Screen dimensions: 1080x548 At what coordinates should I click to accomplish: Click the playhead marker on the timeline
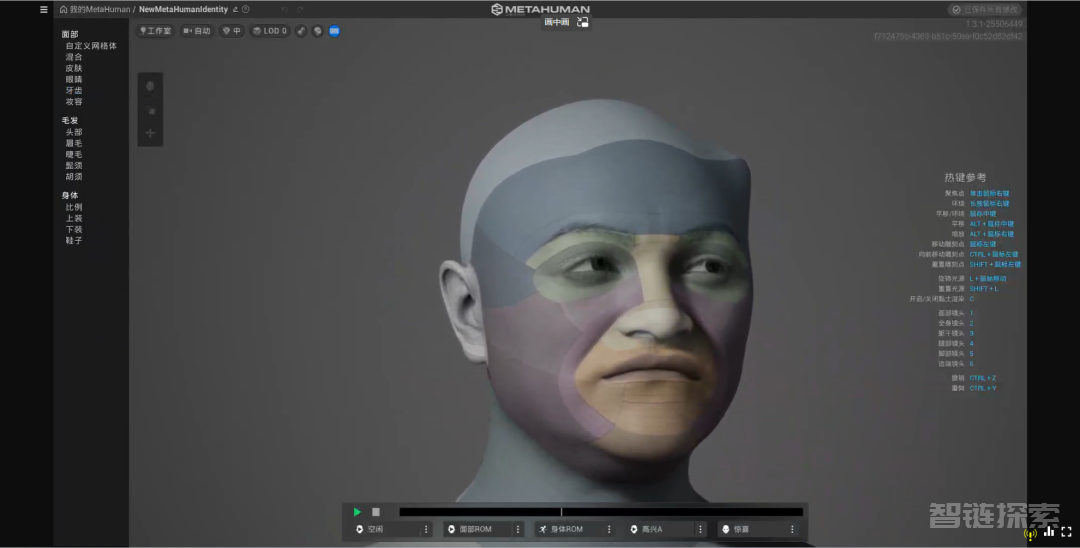pyautogui.click(x=561, y=512)
